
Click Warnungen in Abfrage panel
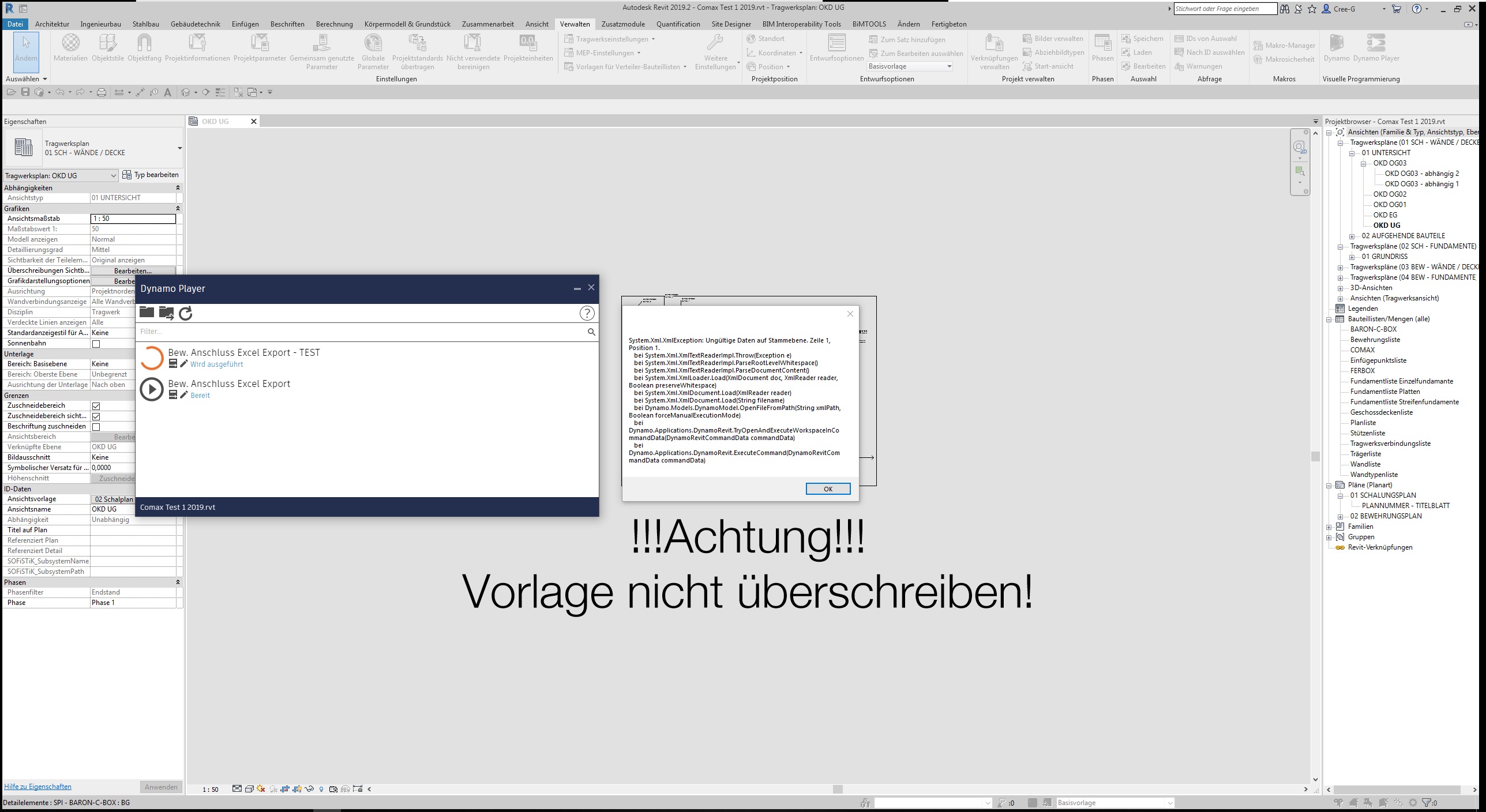(x=1198, y=66)
